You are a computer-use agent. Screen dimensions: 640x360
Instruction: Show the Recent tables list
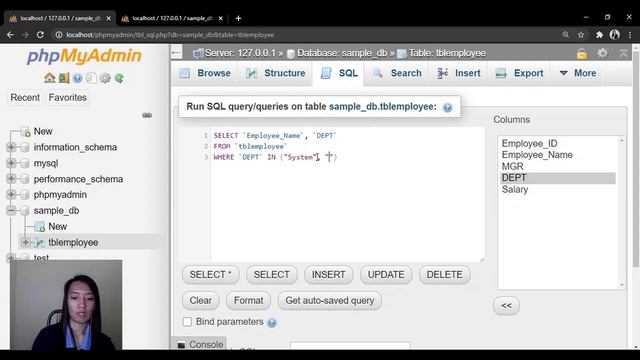(x=25, y=98)
